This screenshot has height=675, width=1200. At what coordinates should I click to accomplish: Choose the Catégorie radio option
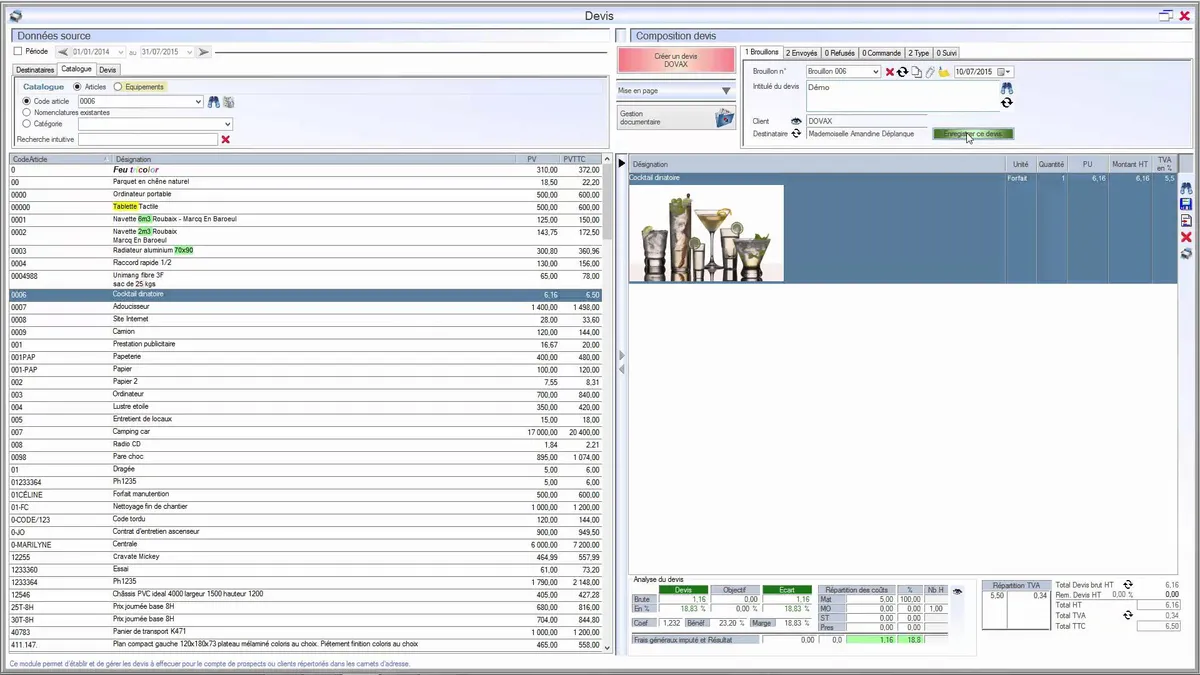[27, 123]
